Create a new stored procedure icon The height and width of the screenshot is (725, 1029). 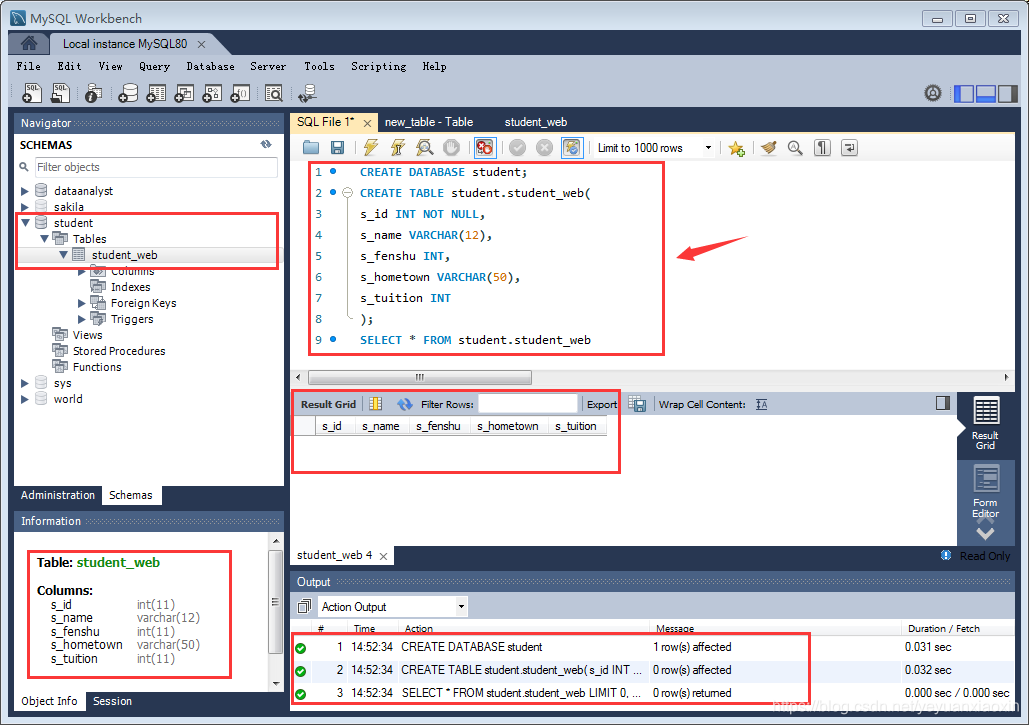pyautogui.click(x=212, y=93)
